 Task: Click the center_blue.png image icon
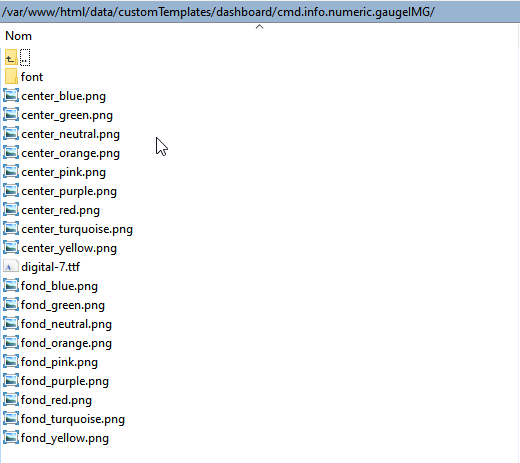point(11,96)
